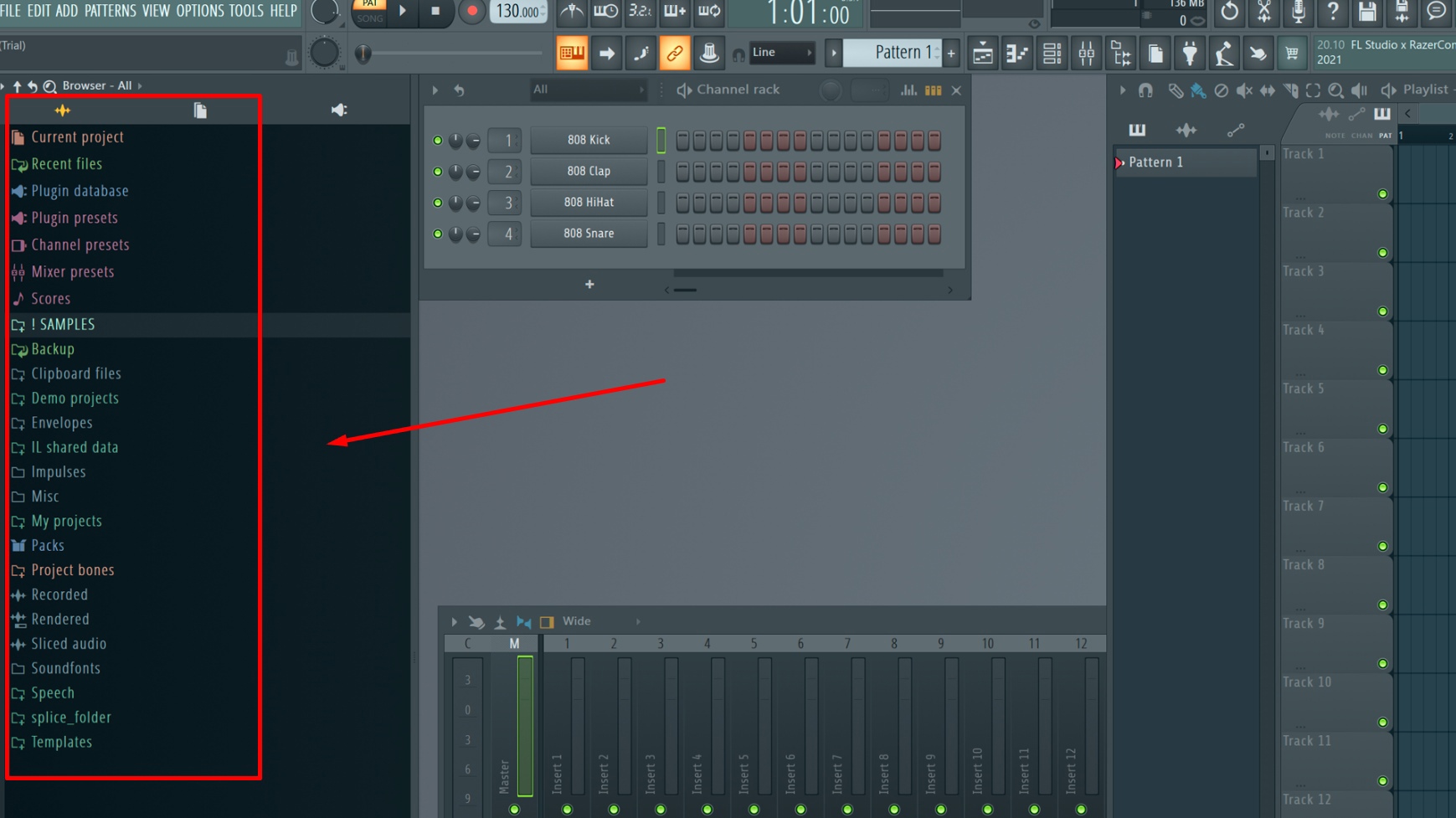Click the link (multilink to controllers) icon

(674, 54)
